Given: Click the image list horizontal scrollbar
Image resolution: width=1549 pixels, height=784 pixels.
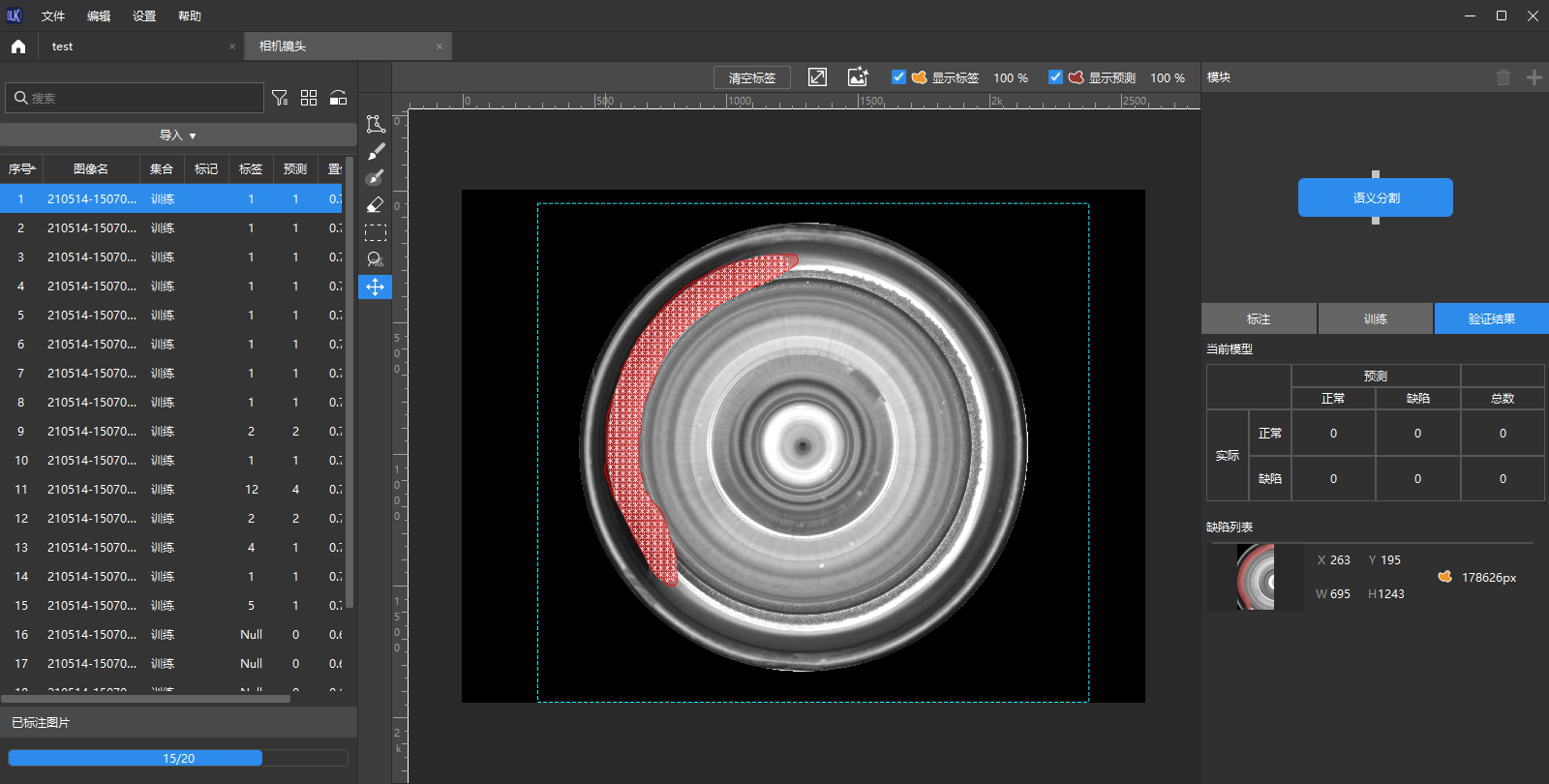Looking at the screenshot, I should coord(145,698).
